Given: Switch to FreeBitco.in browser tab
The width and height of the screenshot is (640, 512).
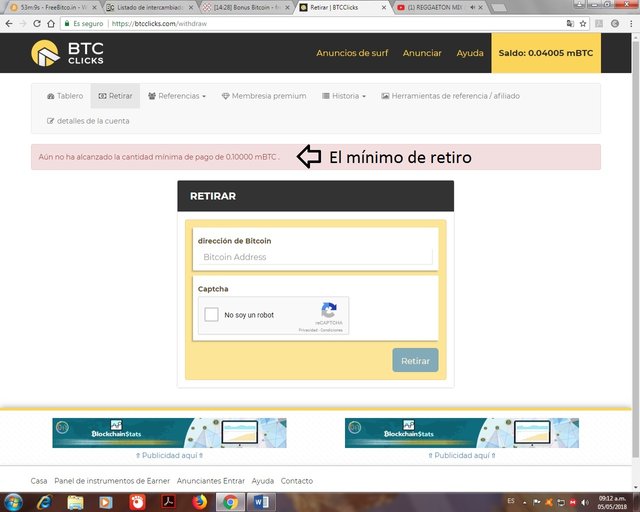Looking at the screenshot, I should coord(53,7).
